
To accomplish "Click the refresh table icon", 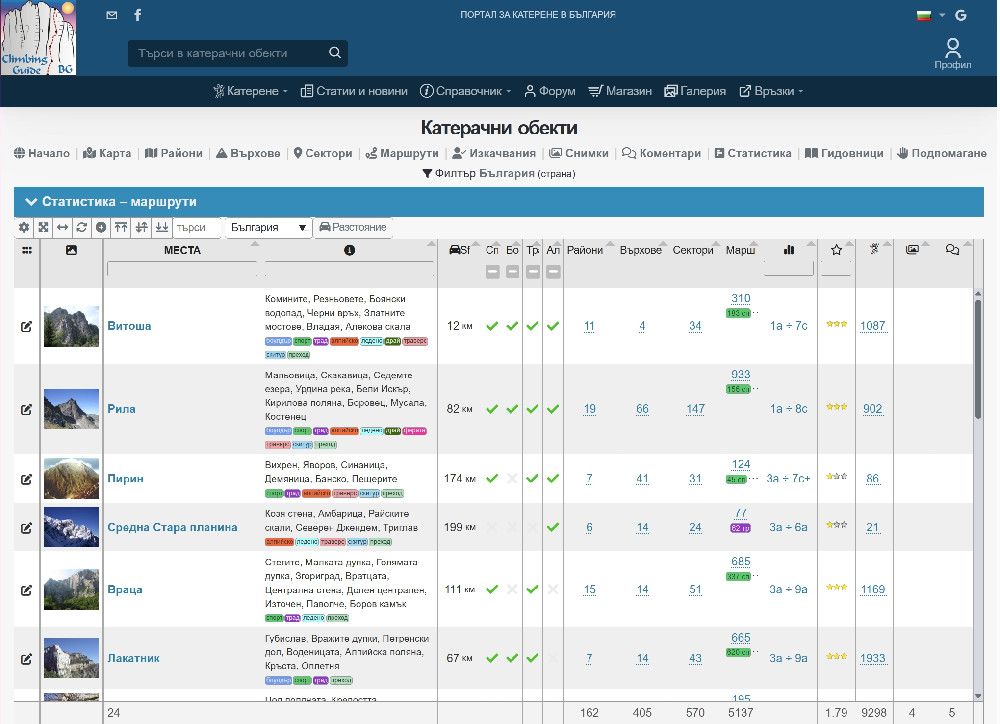I will [x=82, y=227].
